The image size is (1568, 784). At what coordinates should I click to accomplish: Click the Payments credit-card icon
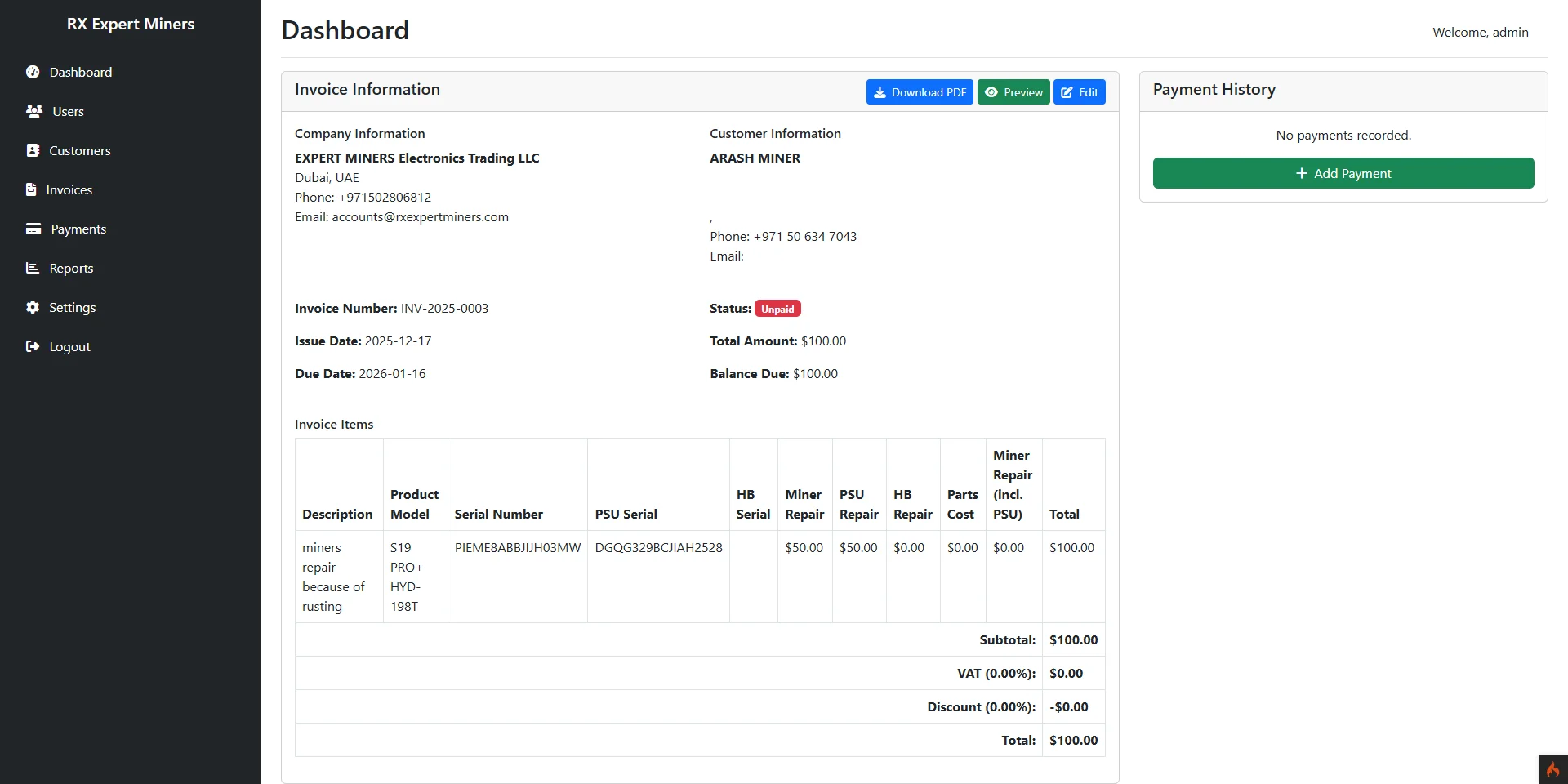[33, 229]
